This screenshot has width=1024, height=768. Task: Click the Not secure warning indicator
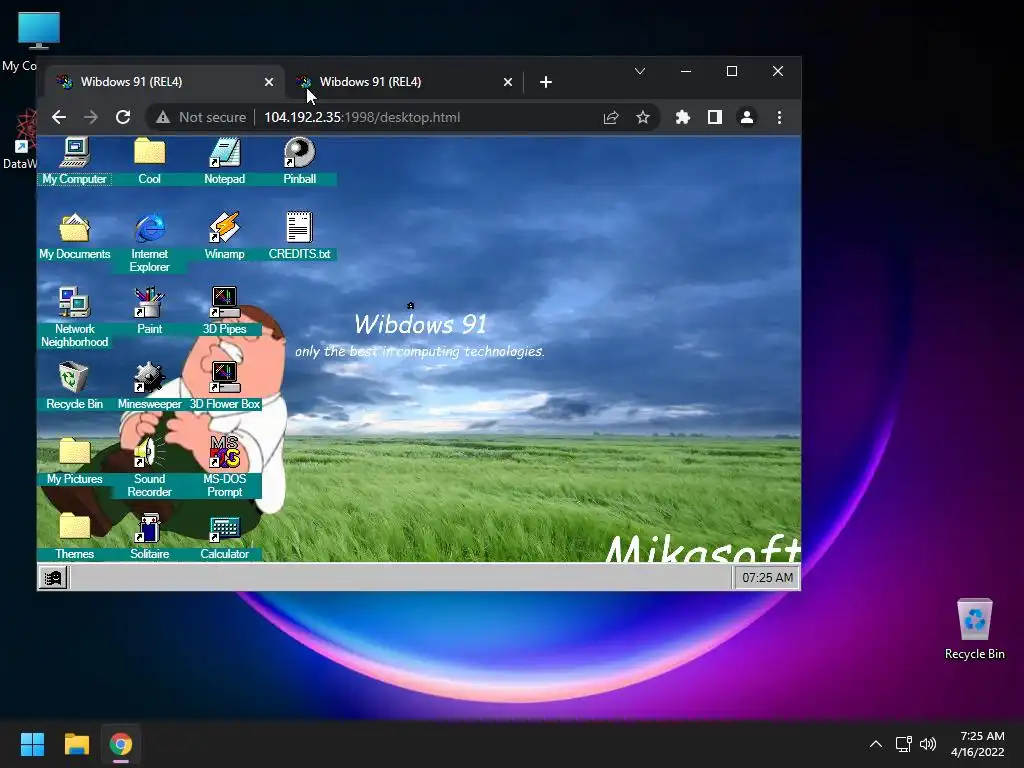coord(200,118)
